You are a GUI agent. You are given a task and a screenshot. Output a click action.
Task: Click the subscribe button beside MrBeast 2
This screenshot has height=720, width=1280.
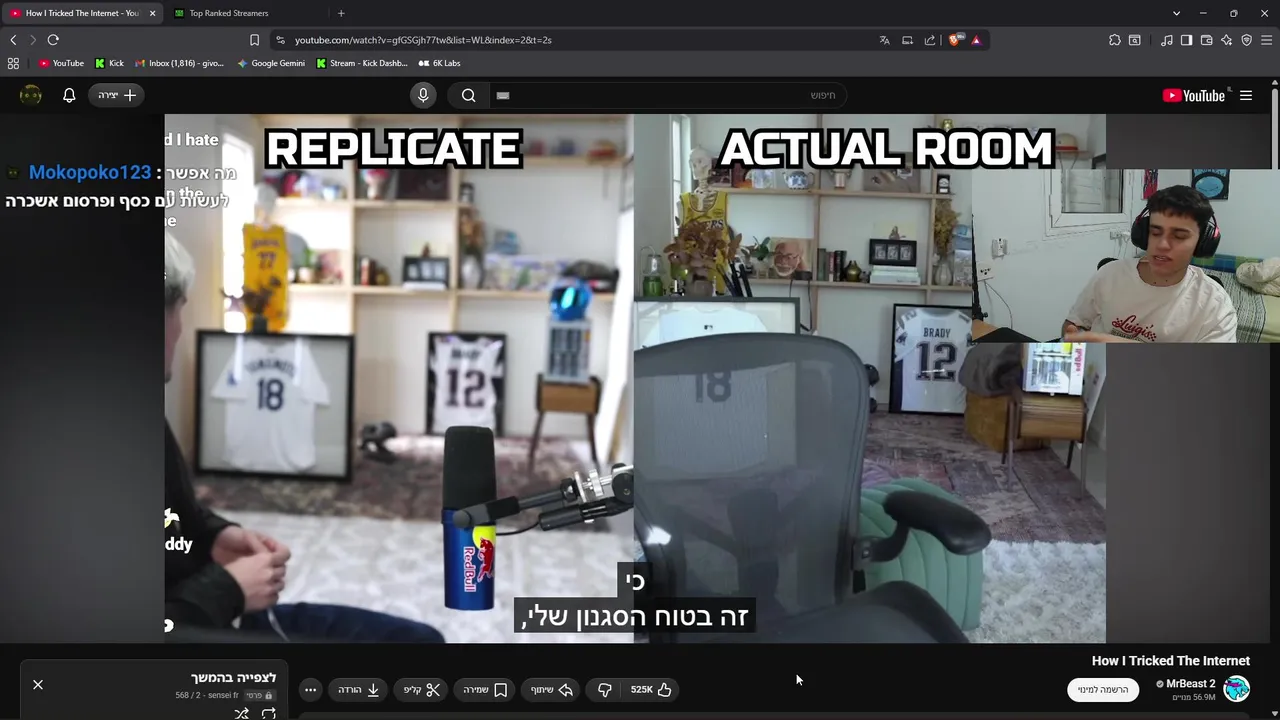tap(1103, 689)
